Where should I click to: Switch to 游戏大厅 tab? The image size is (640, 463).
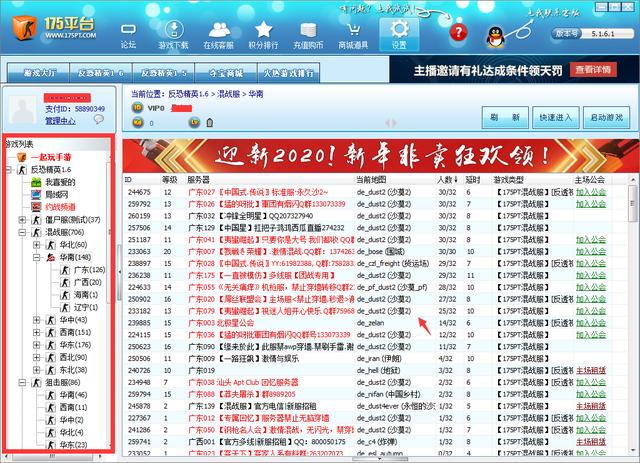click(38, 73)
